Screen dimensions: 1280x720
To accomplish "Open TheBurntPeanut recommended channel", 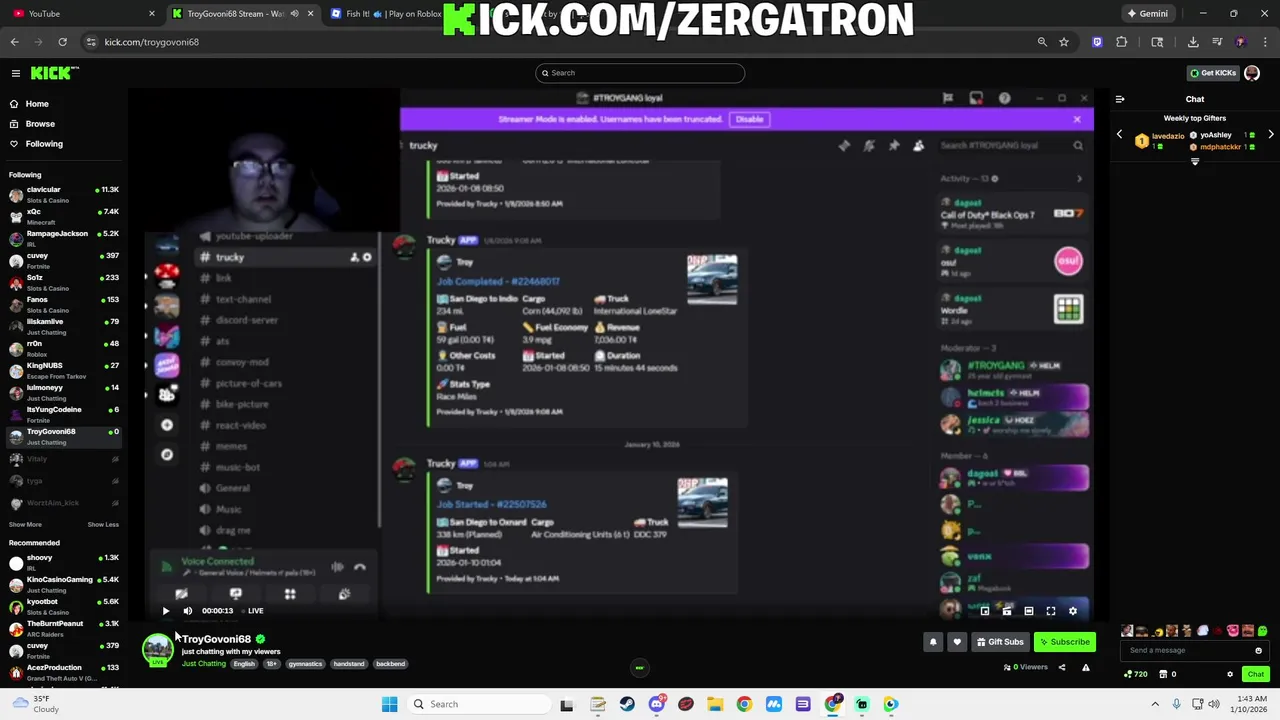I will point(63,628).
